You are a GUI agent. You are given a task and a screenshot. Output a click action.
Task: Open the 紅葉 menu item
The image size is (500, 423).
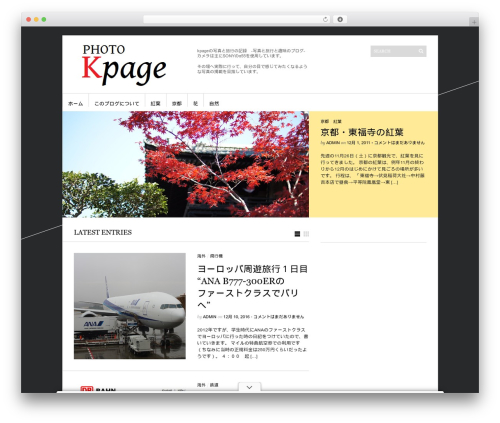tap(155, 104)
